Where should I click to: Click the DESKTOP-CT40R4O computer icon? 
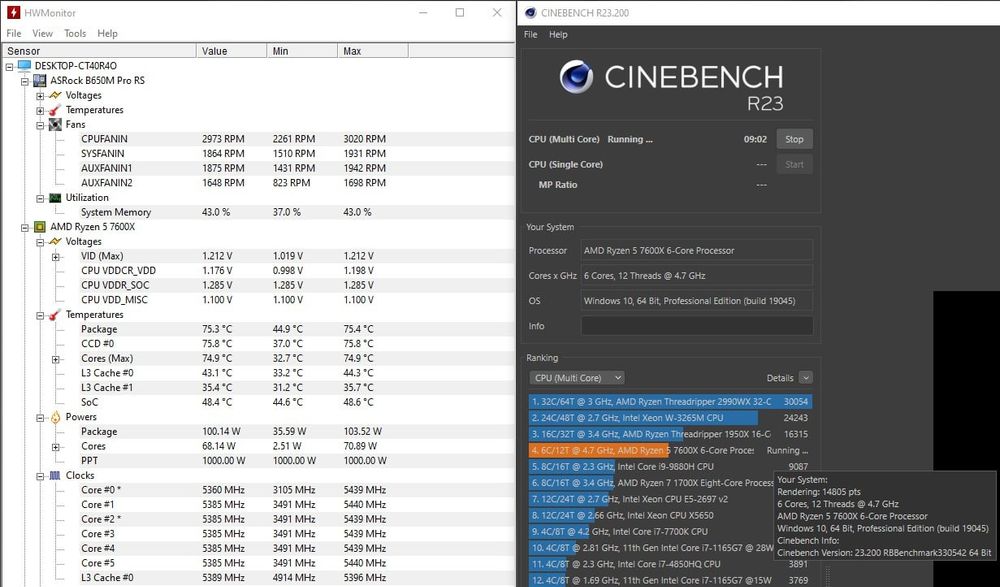(24, 66)
